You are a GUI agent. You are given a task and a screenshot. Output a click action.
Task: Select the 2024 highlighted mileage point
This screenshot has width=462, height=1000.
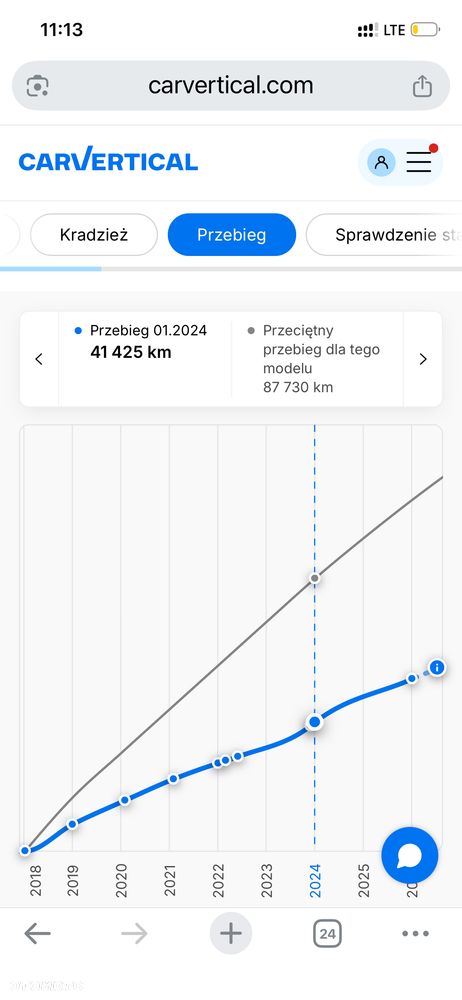pos(315,722)
